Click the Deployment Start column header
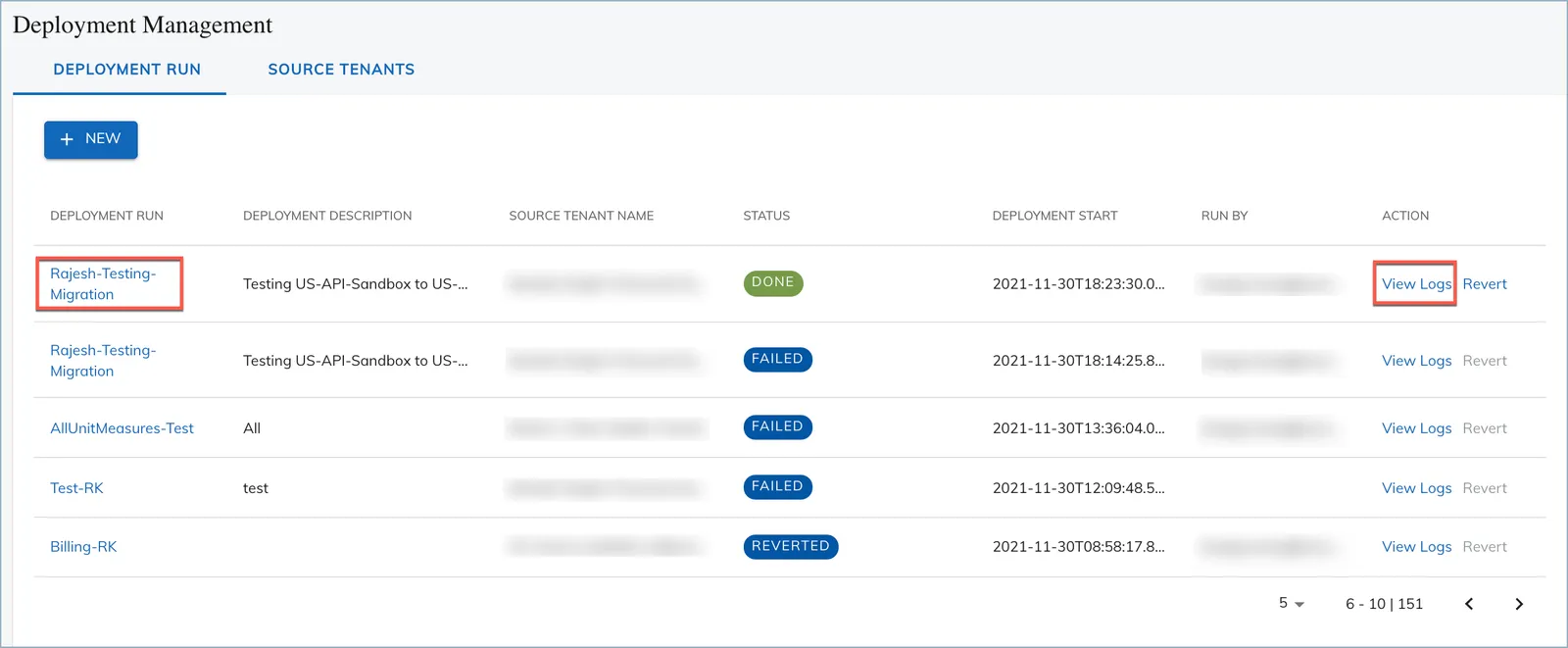The height and width of the screenshot is (648, 1568). point(1054,216)
